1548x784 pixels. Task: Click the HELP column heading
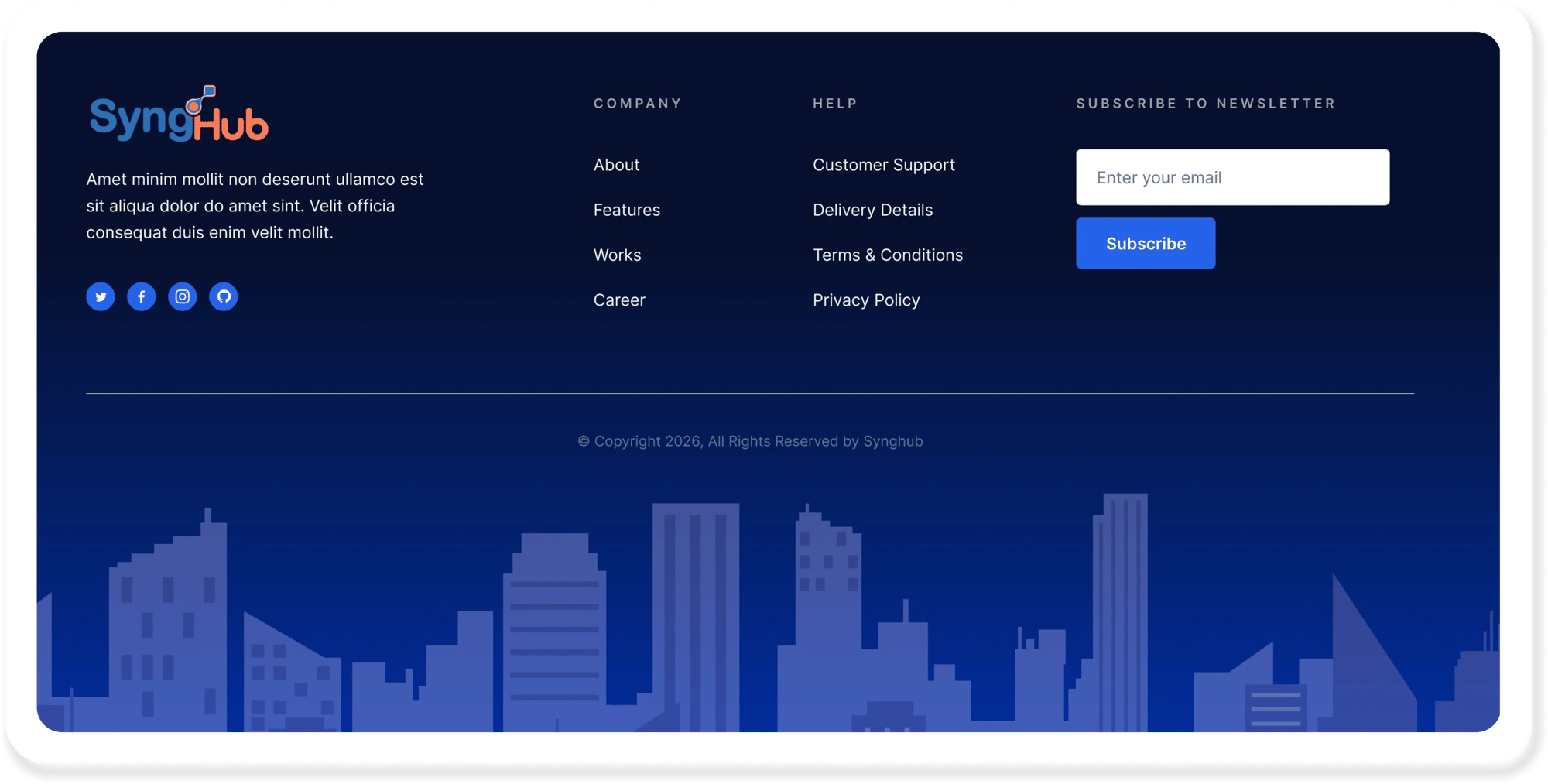pyautogui.click(x=835, y=104)
